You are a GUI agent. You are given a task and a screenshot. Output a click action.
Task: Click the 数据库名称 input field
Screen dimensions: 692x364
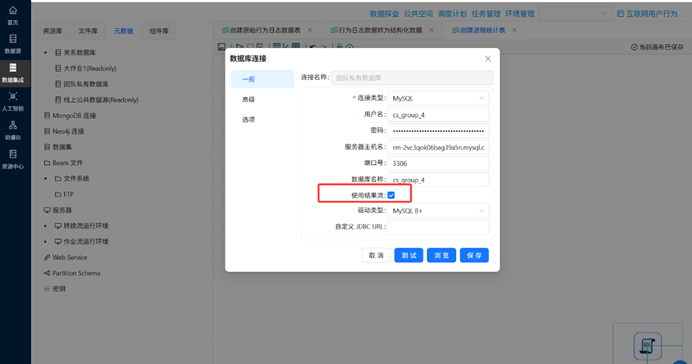(438, 180)
